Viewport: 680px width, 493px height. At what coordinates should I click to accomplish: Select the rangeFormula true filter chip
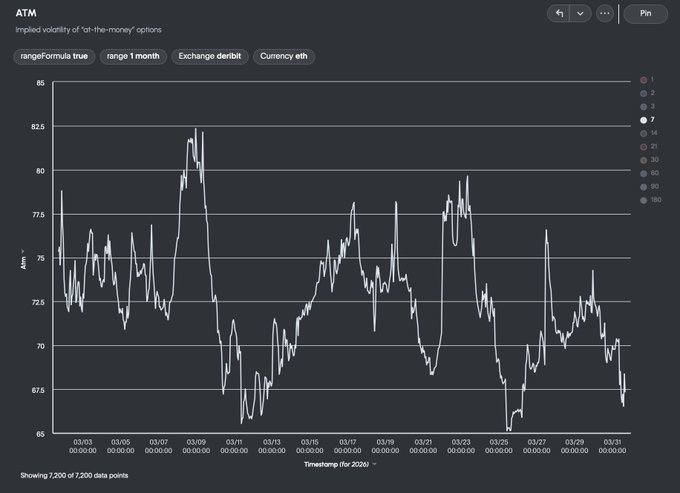[54, 56]
